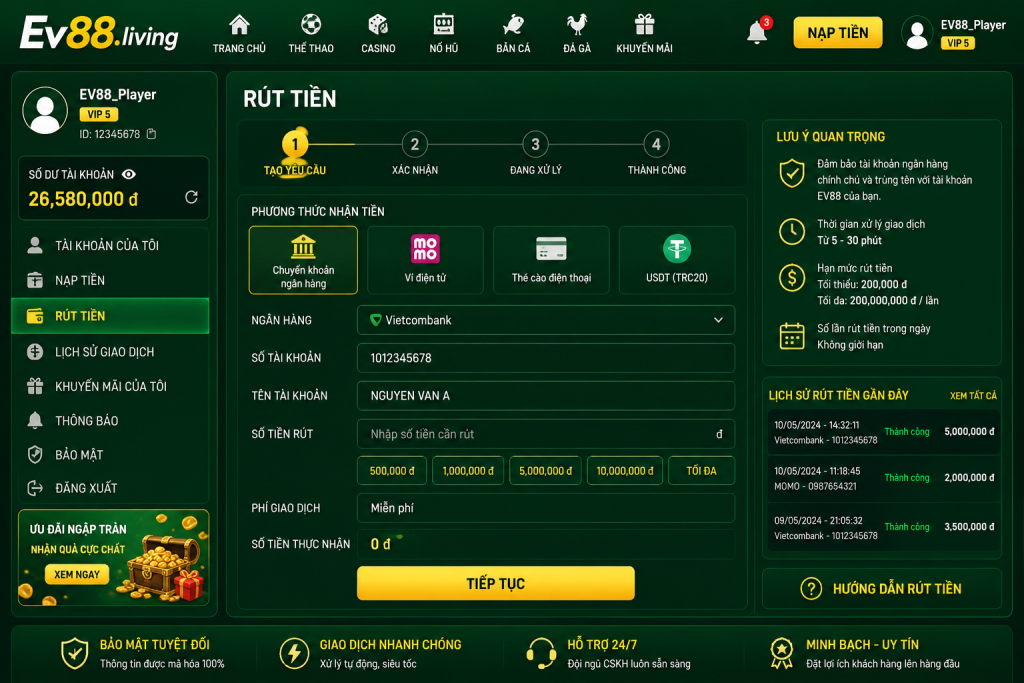Click the 5,000,000 đ history row
The image size is (1024, 683).
click(884, 432)
